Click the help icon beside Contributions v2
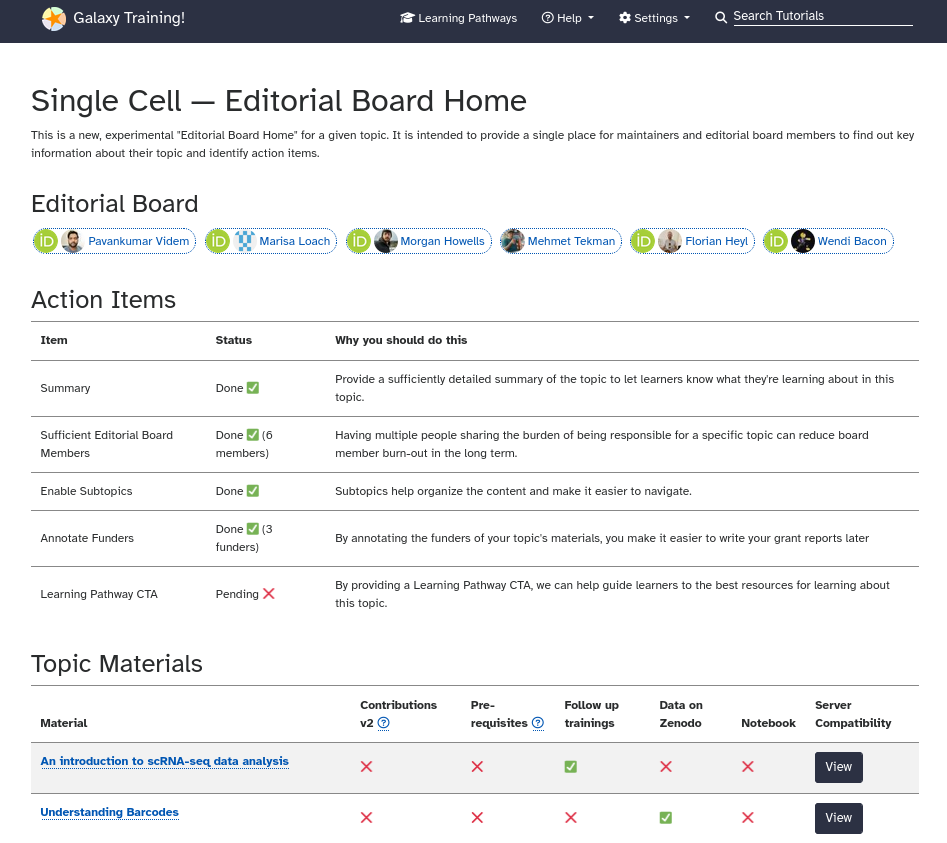 click(384, 723)
